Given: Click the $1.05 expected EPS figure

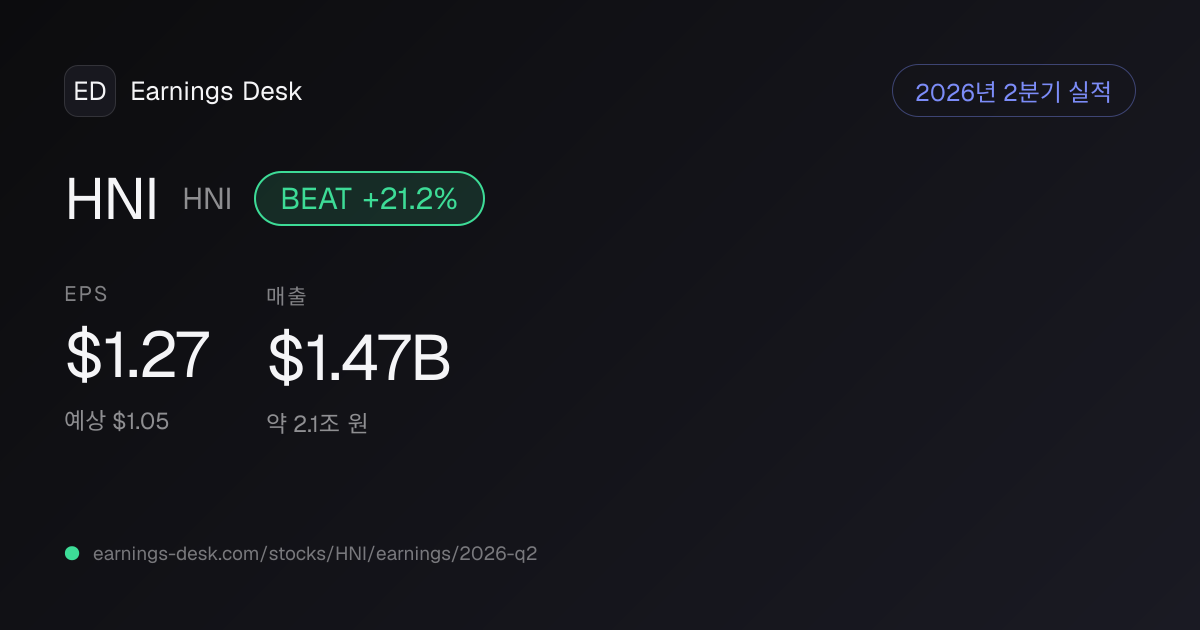Looking at the screenshot, I should (x=141, y=421).
